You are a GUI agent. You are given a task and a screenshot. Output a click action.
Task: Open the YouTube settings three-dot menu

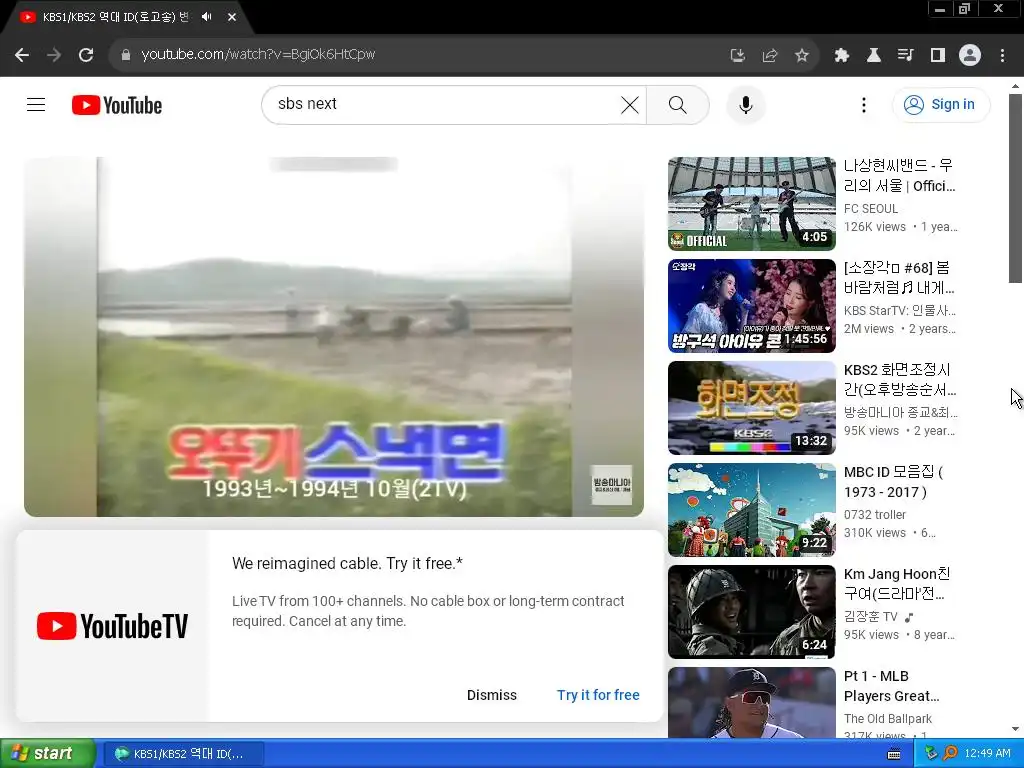pos(864,104)
